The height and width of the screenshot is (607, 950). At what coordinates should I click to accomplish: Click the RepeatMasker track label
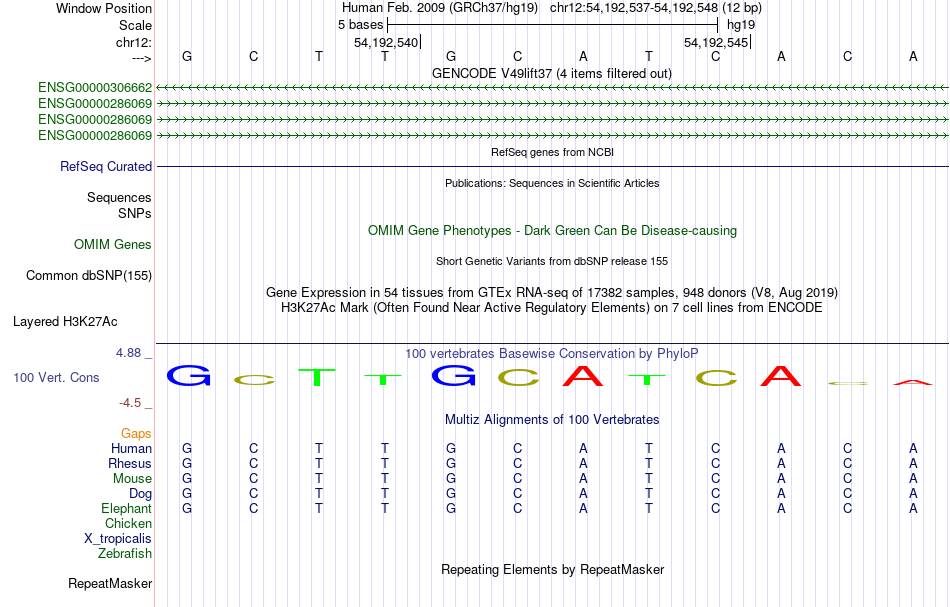tap(110, 583)
